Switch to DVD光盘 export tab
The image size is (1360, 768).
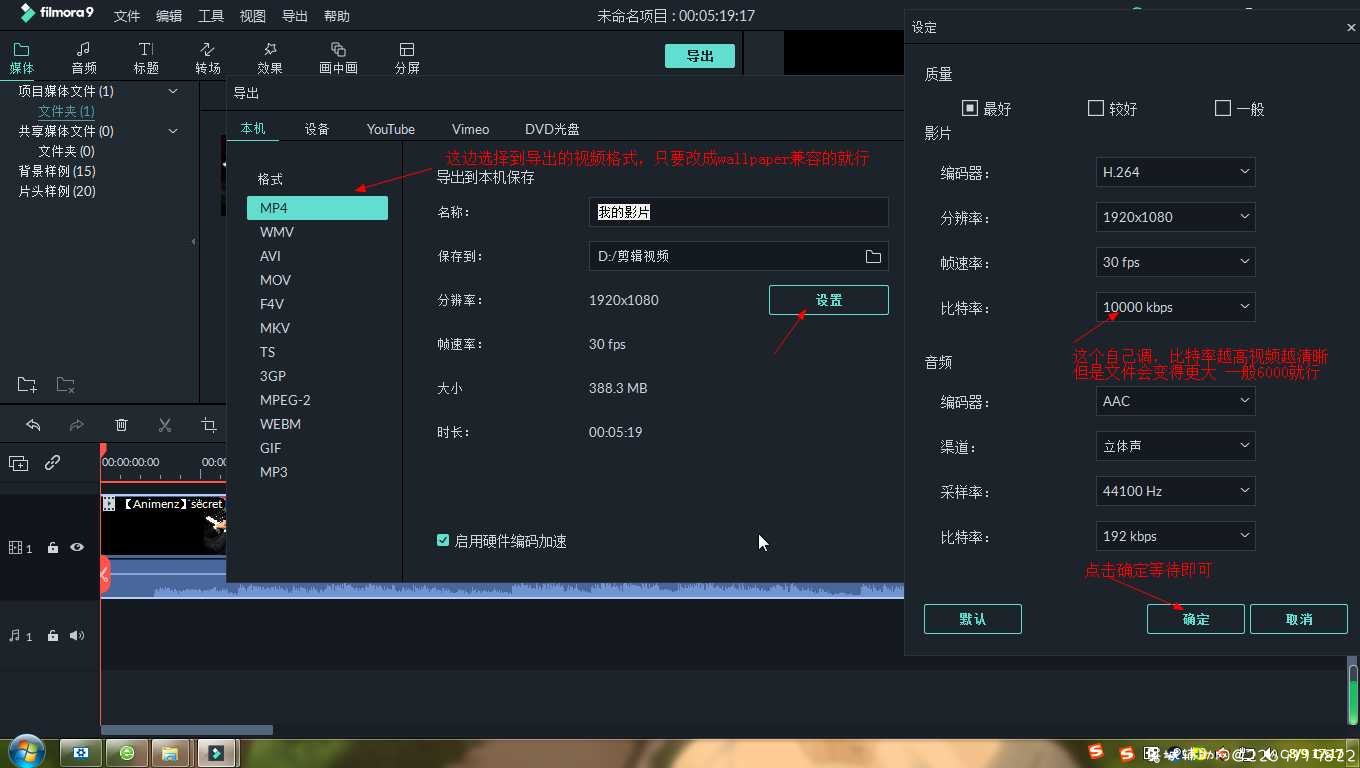[552, 129]
